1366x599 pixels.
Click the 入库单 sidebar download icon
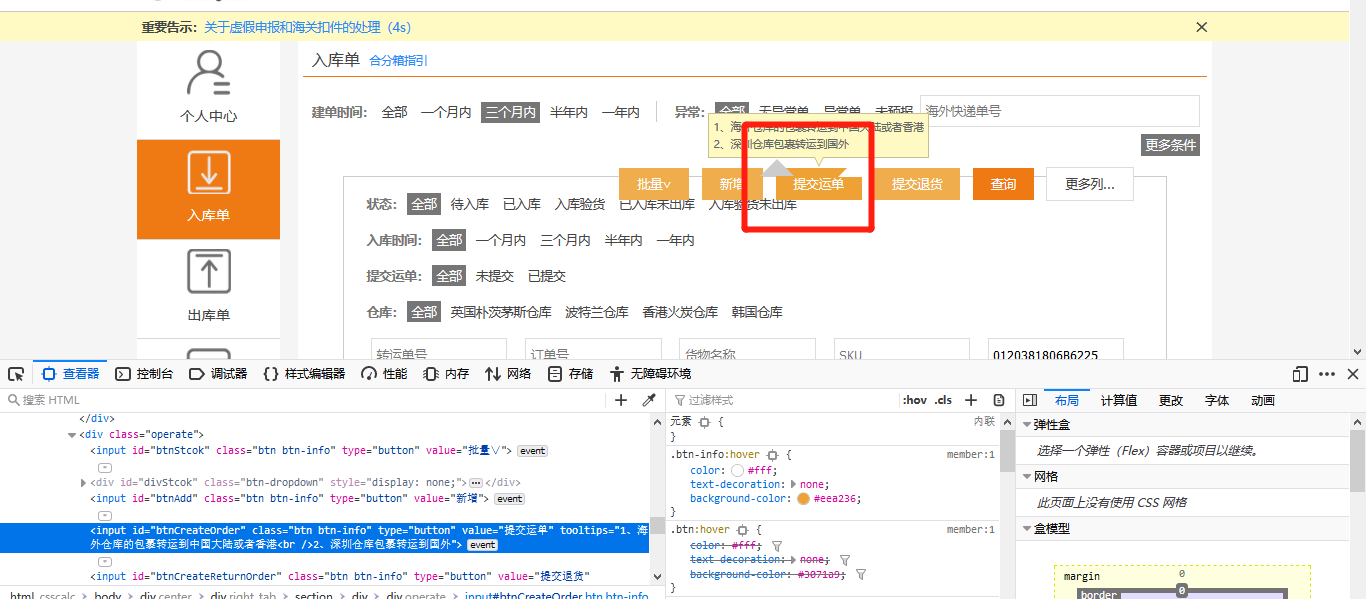(x=209, y=174)
